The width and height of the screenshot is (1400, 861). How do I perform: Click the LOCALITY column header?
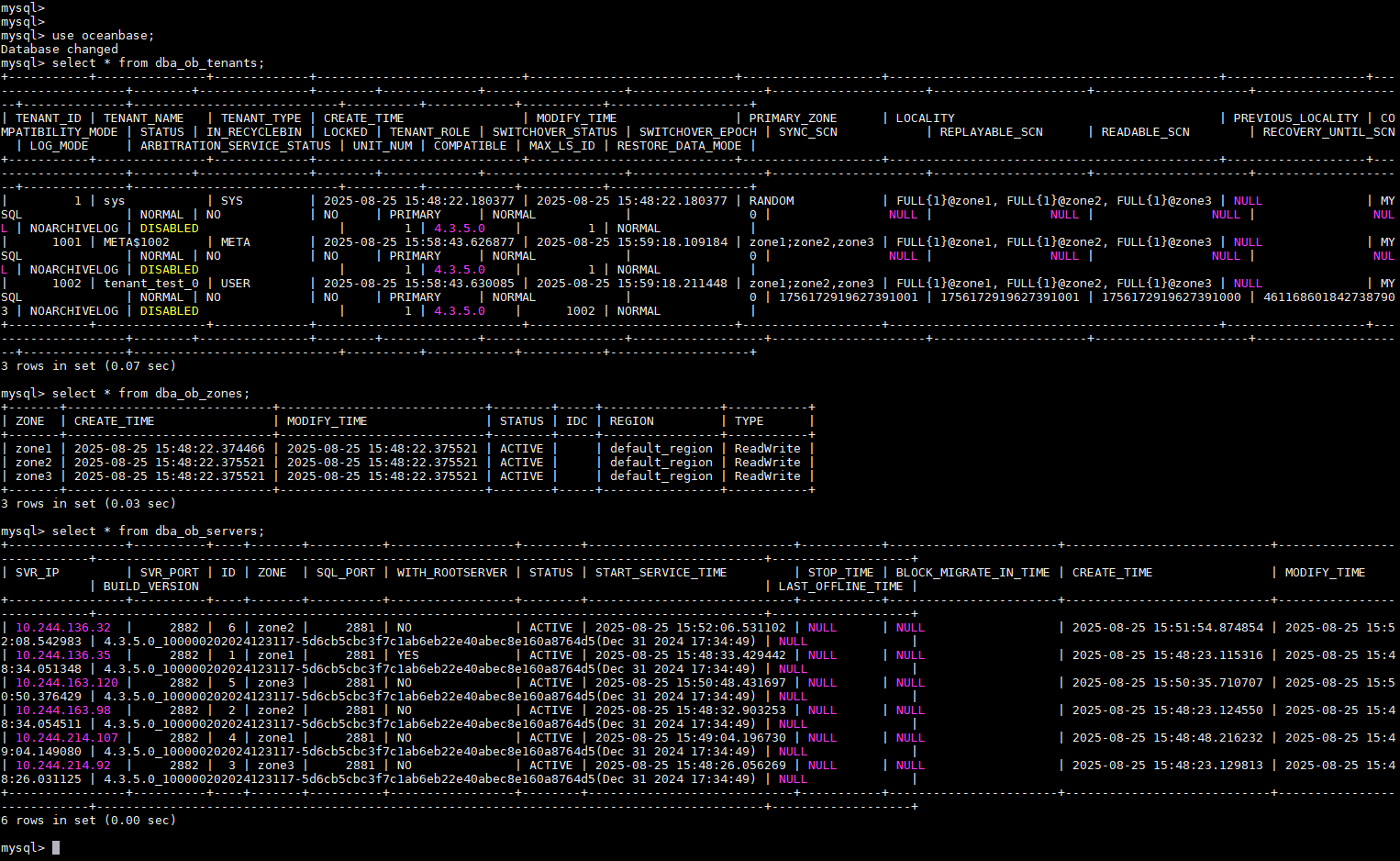point(926,118)
